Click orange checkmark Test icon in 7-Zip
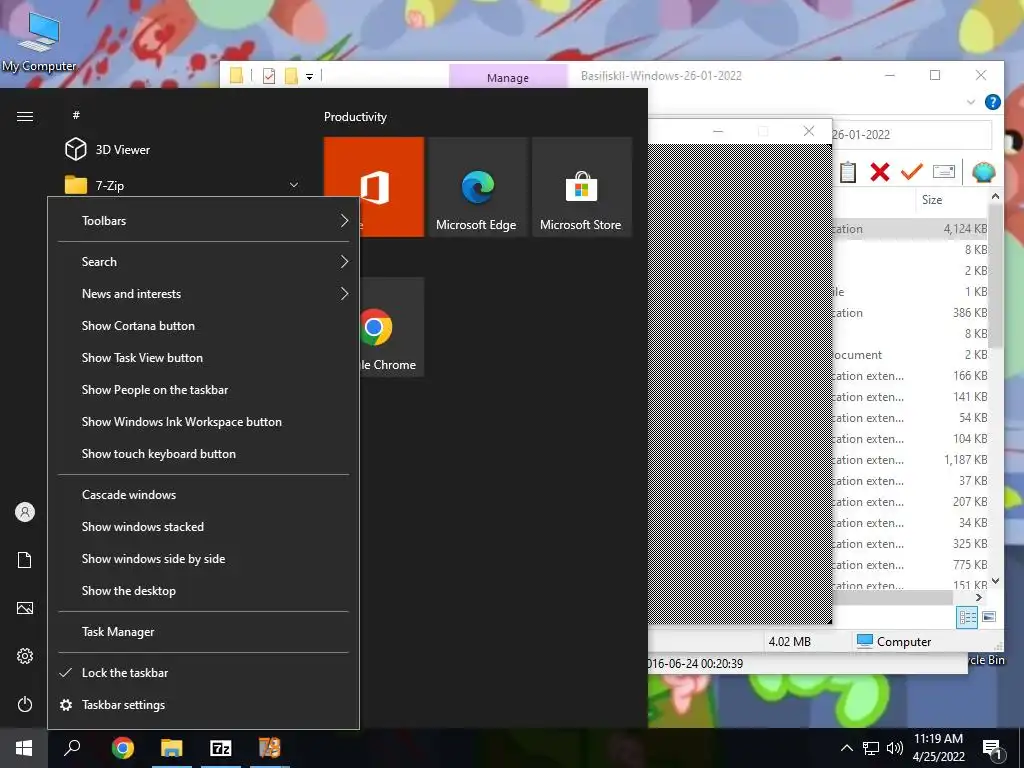Viewport: 1024px width, 768px height. [912, 172]
